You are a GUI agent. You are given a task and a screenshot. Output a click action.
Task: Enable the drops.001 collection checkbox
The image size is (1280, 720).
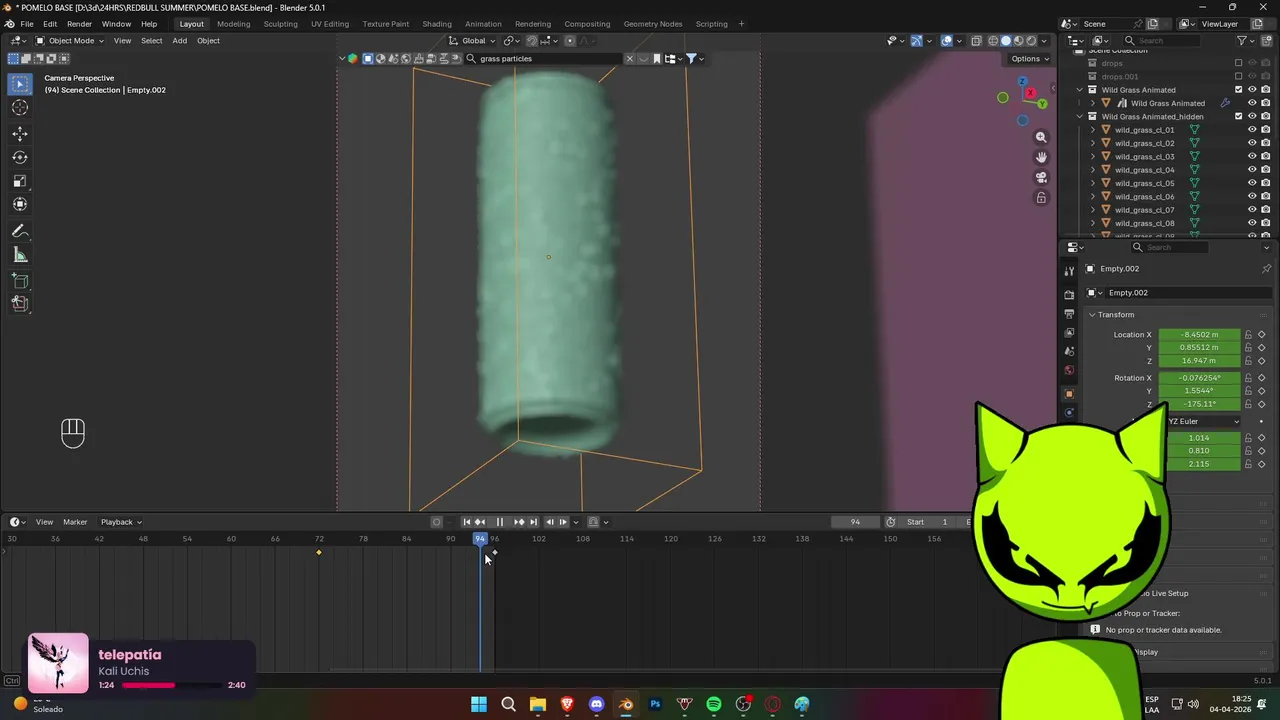[1238, 76]
